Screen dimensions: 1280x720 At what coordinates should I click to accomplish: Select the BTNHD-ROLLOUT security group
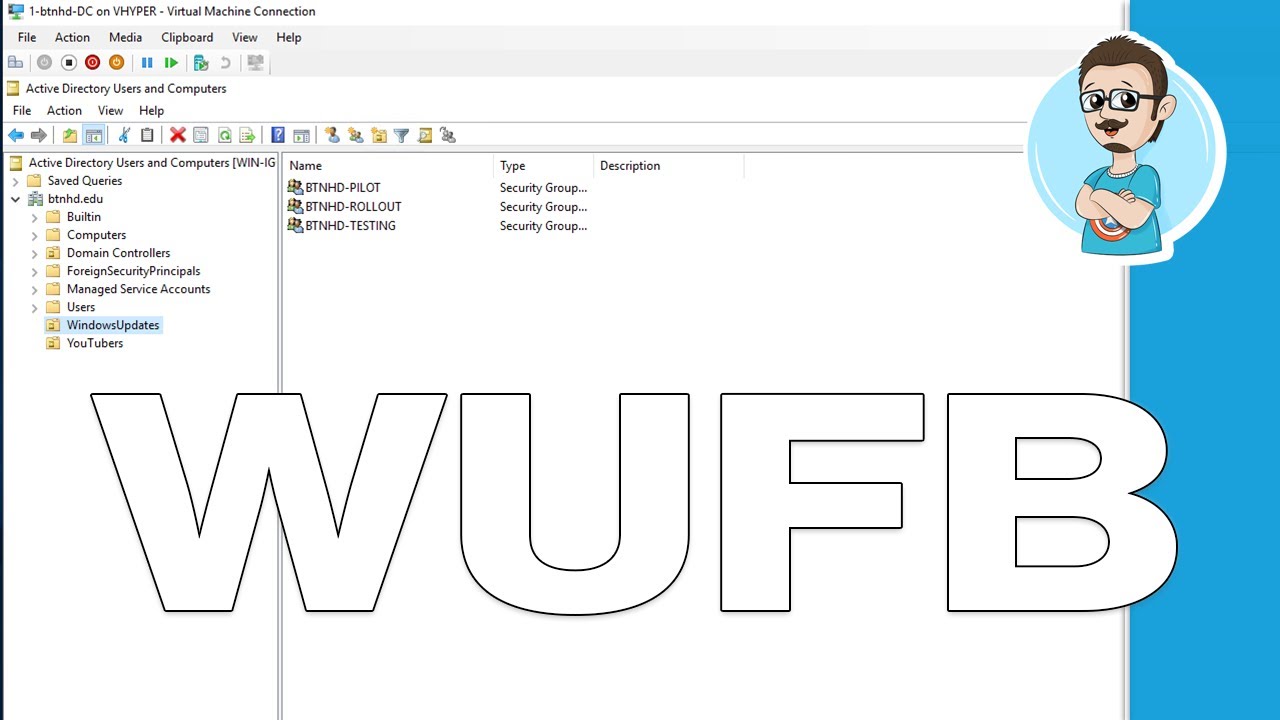[x=344, y=206]
